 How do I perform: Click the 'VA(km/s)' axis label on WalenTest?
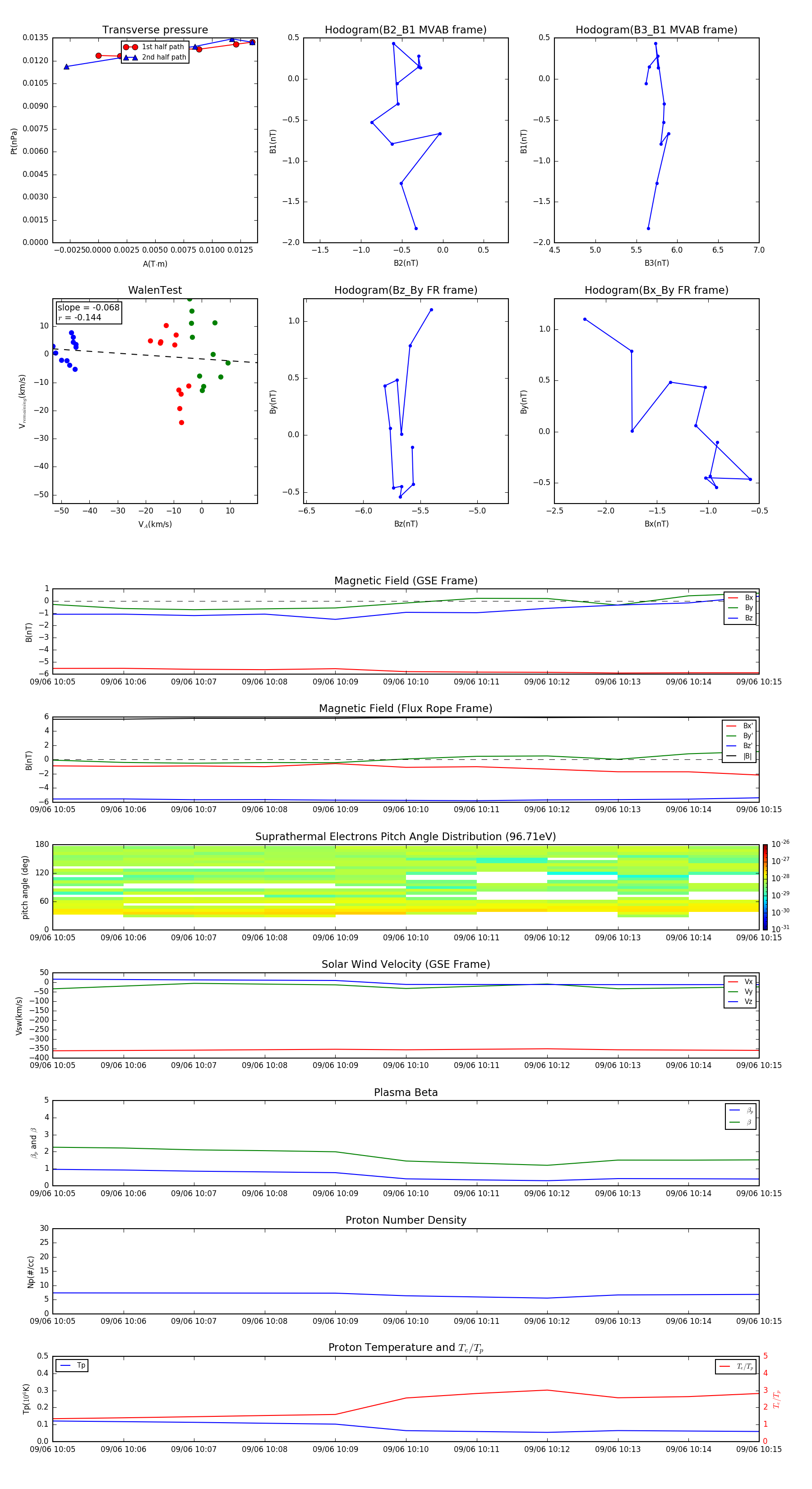[155, 525]
